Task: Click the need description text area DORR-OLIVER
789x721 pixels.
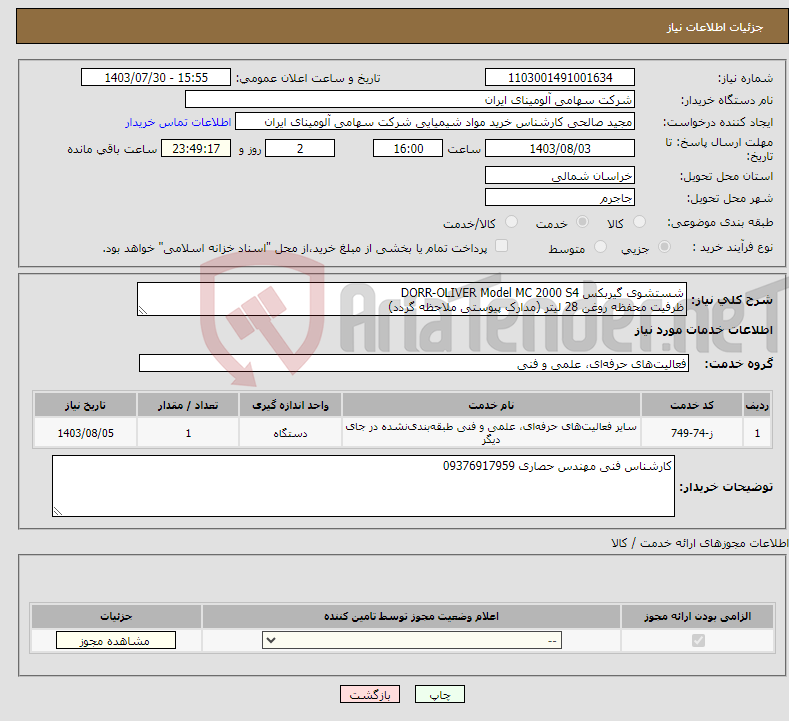Action: coord(412,299)
